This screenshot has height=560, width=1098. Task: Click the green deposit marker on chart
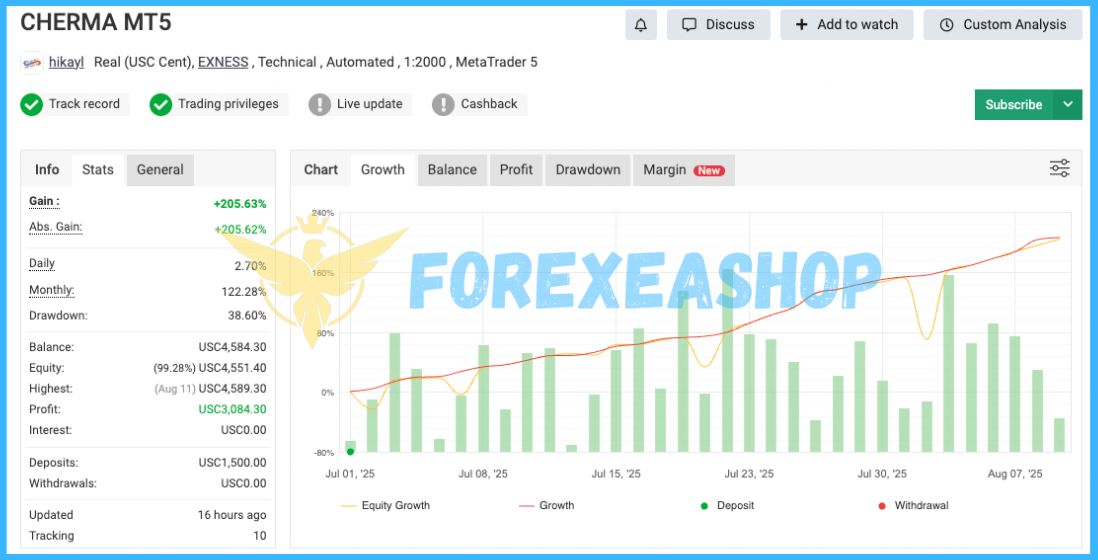(350, 452)
